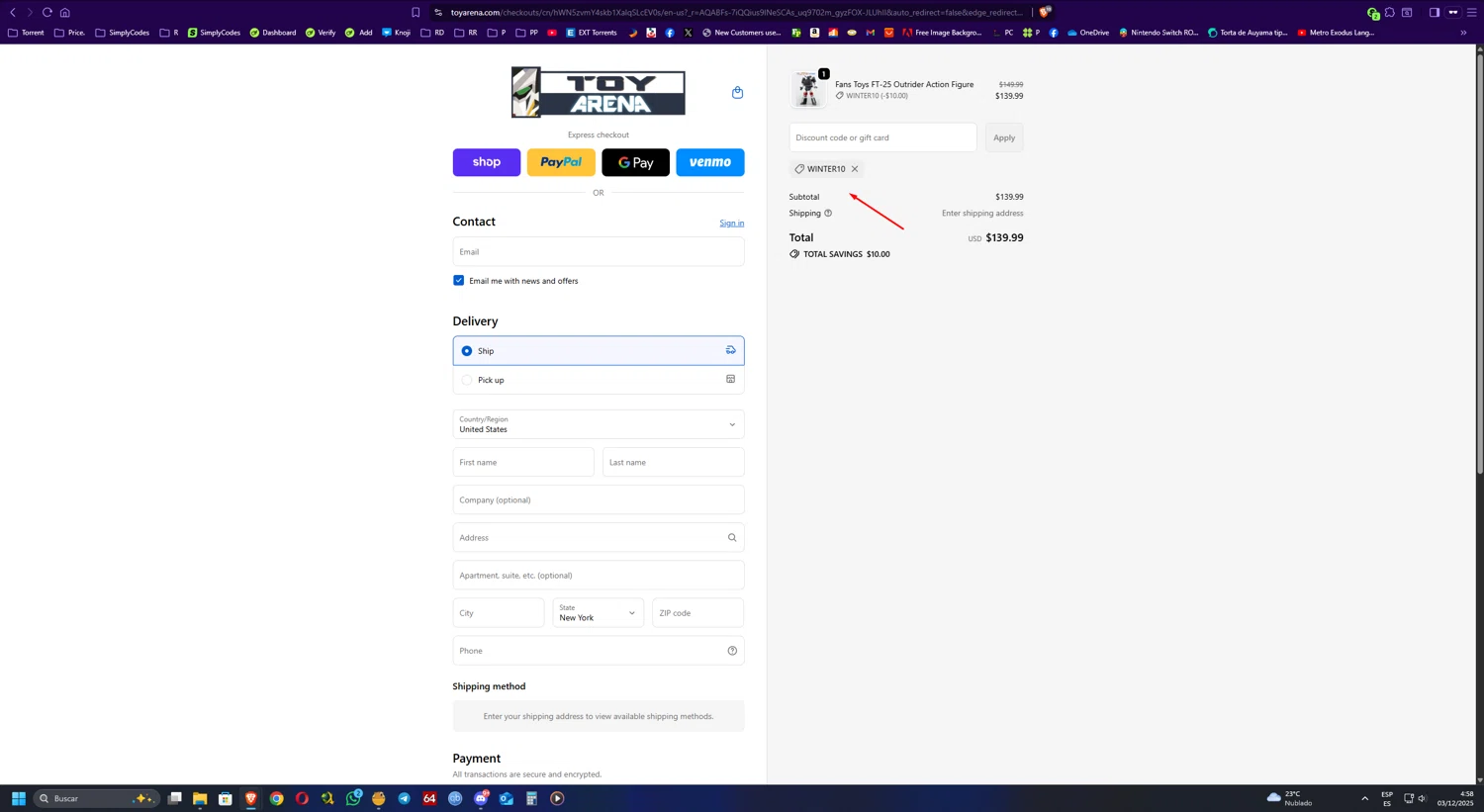Open Calculator from the taskbar
1484x812 pixels.
coord(531,798)
